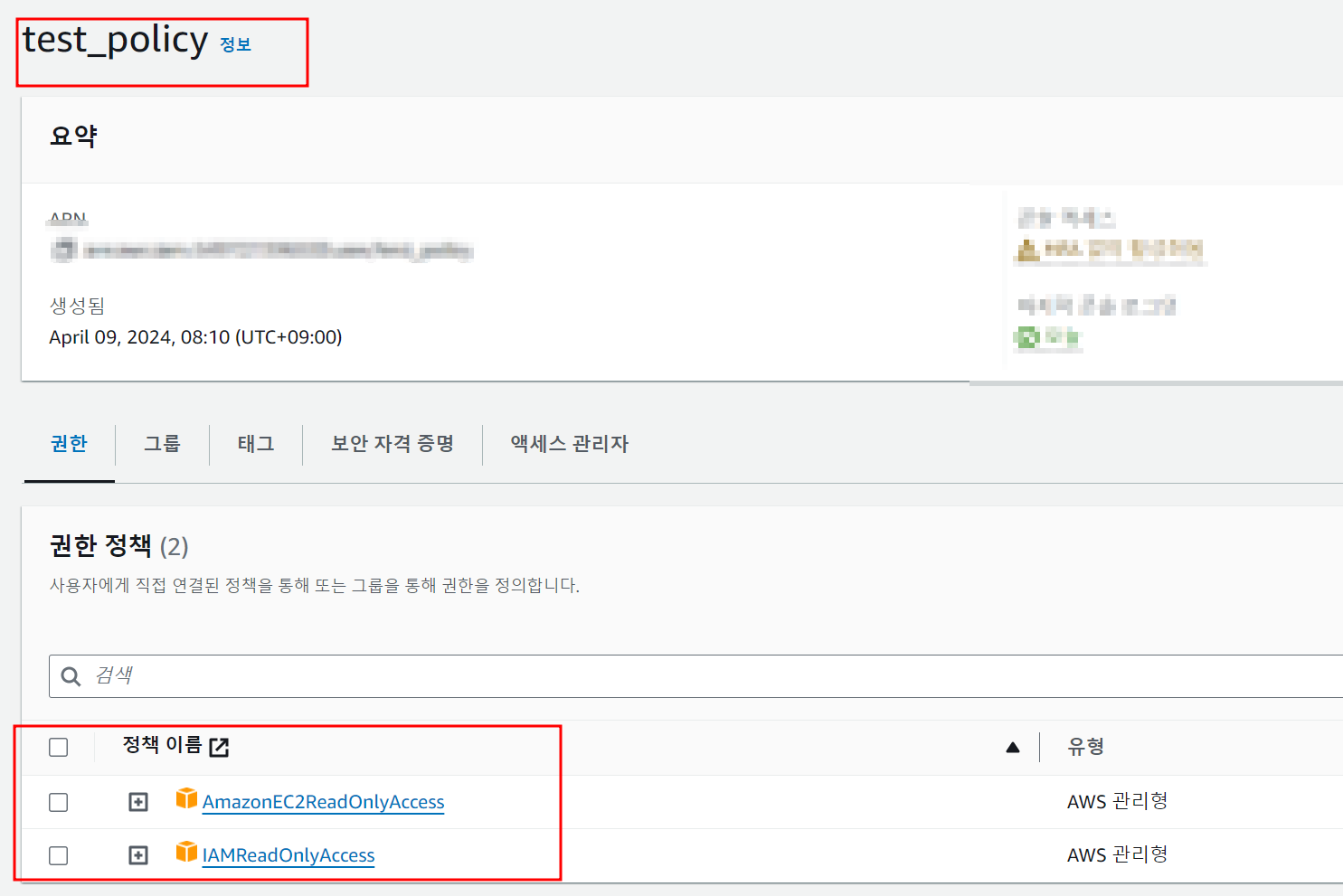Check the AmazonEC2ReadOnlyAccess row checkbox
The height and width of the screenshot is (896, 1343).
click(59, 802)
